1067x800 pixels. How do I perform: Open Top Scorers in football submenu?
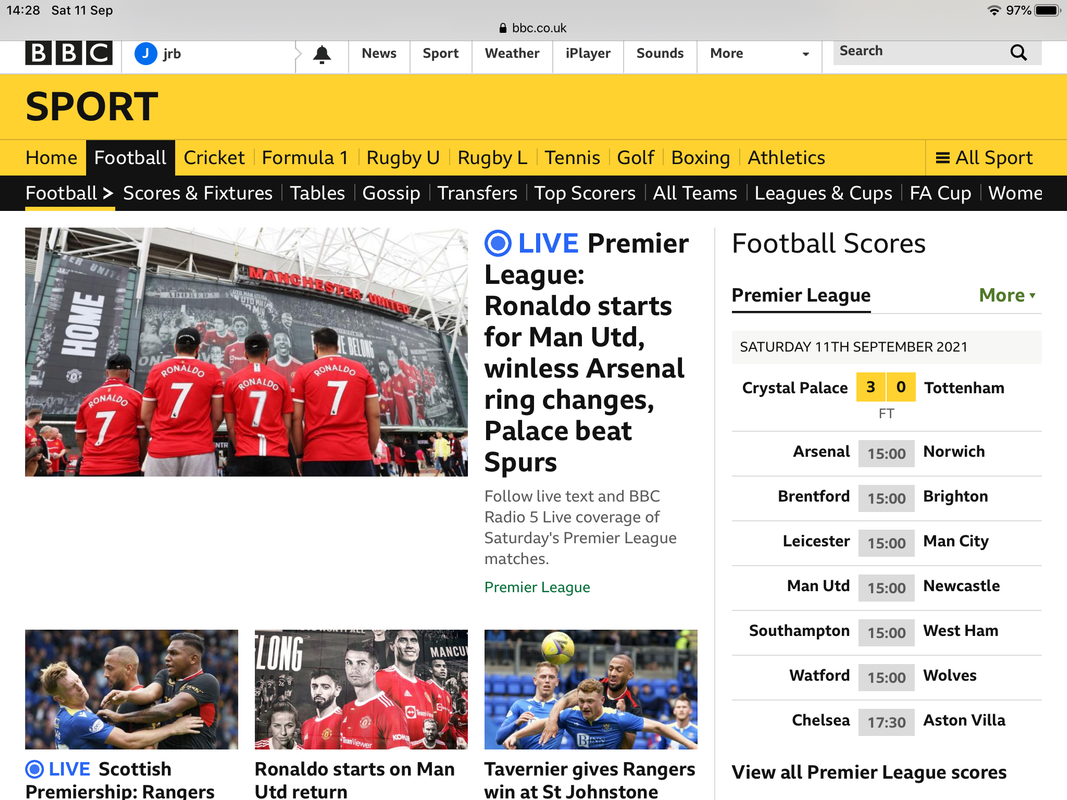pos(585,193)
